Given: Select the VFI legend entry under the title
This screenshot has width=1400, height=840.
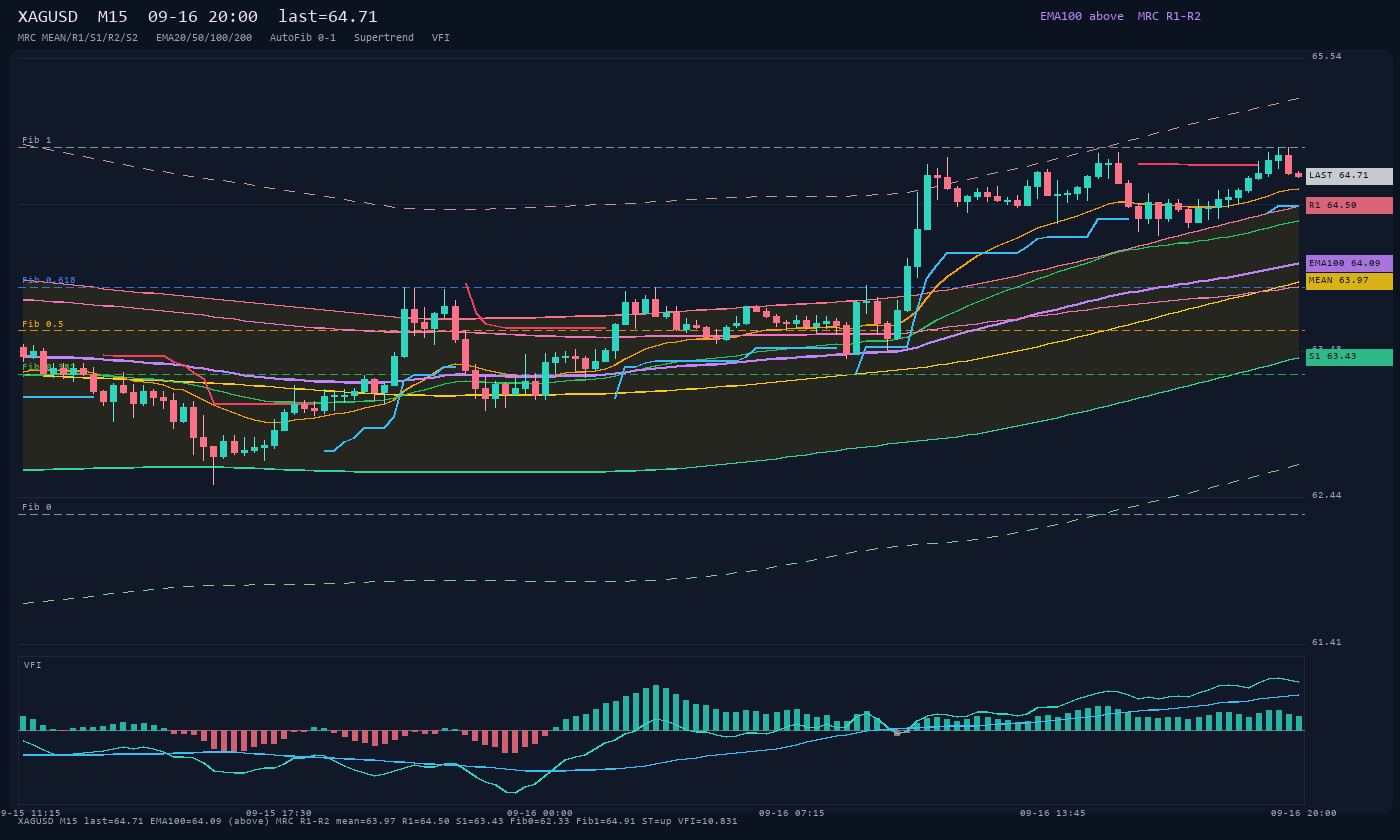Looking at the screenshot, I should coord(441,38).
